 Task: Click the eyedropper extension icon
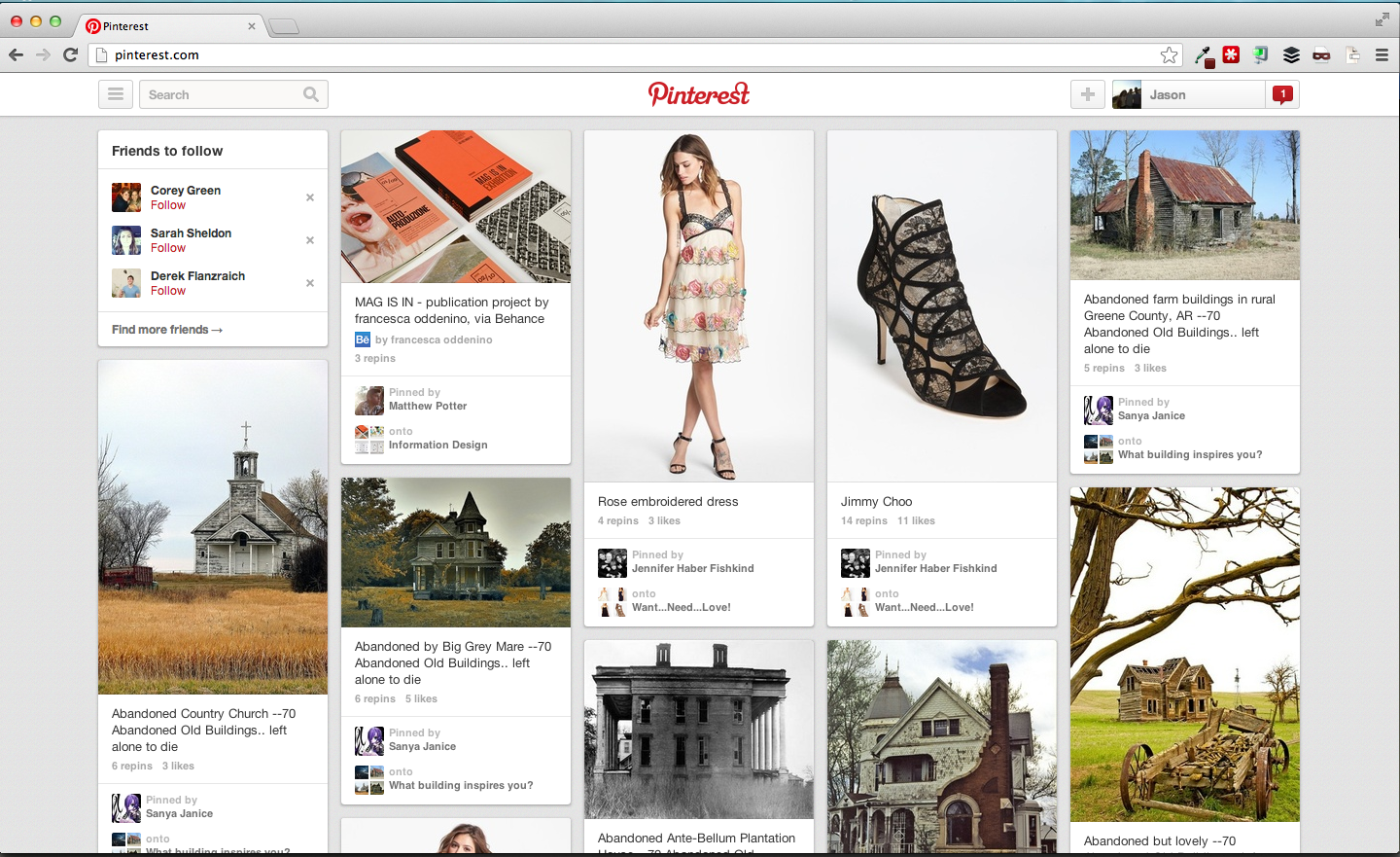(1204, 56)
